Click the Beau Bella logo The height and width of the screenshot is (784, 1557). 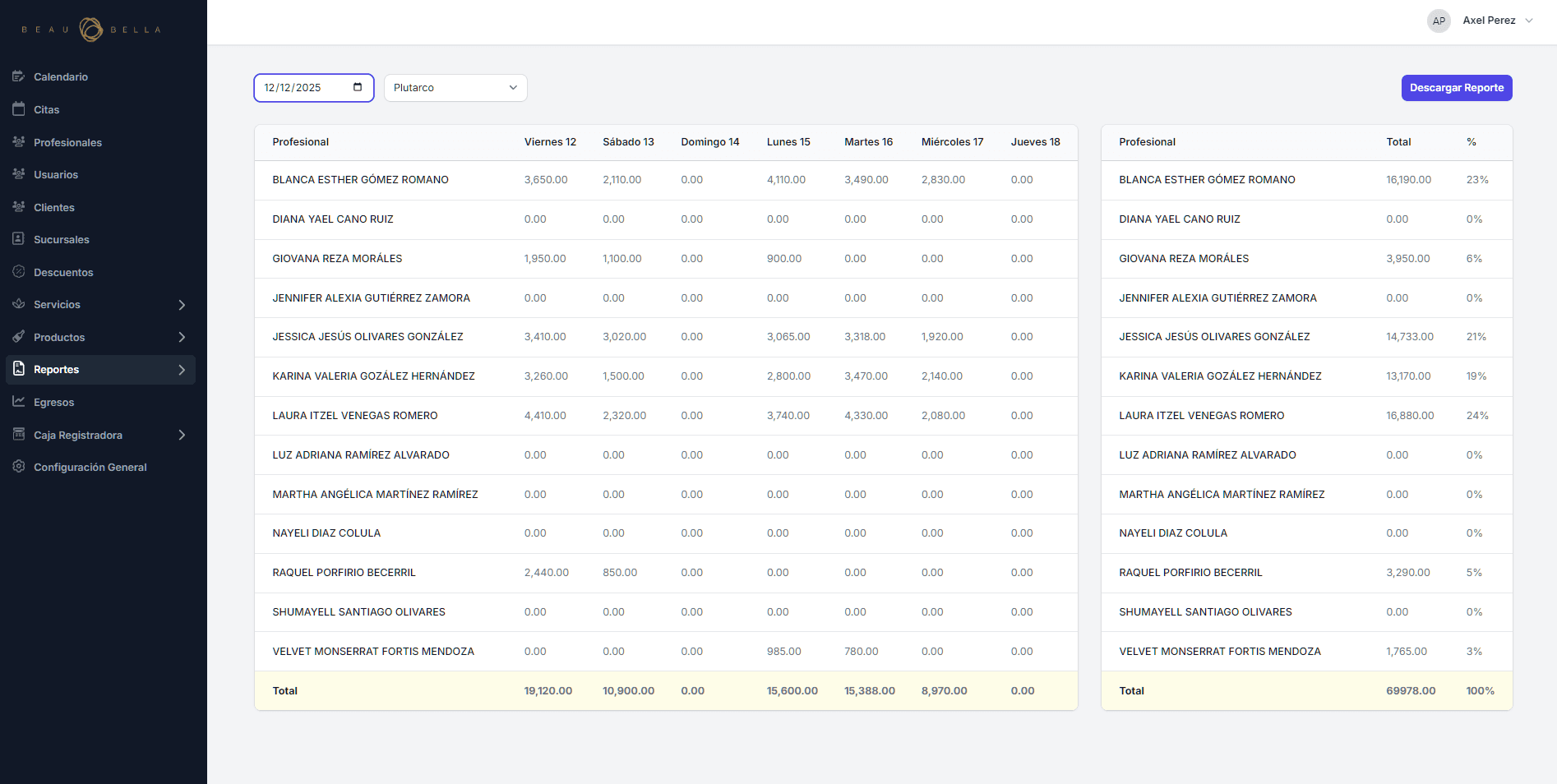91,30
